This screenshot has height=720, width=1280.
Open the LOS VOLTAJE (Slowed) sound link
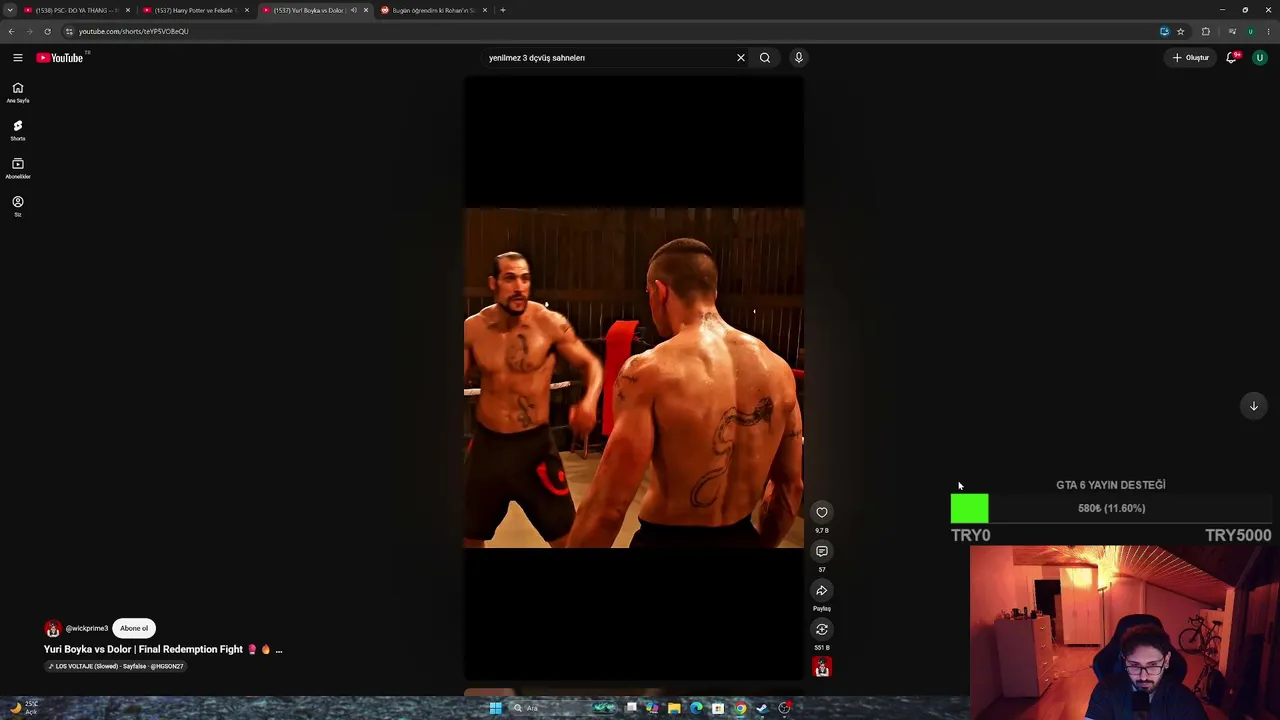tap(116, 666)
